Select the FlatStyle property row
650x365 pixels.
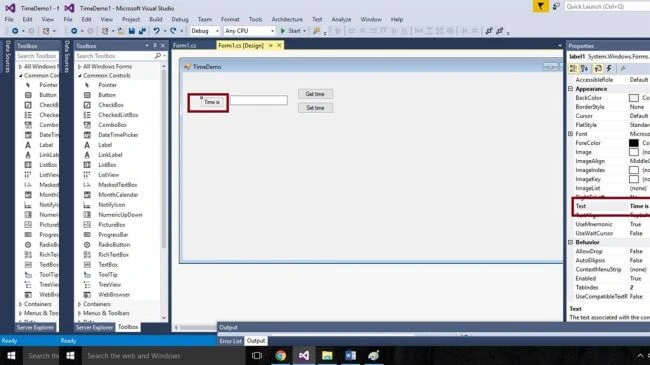609,125
